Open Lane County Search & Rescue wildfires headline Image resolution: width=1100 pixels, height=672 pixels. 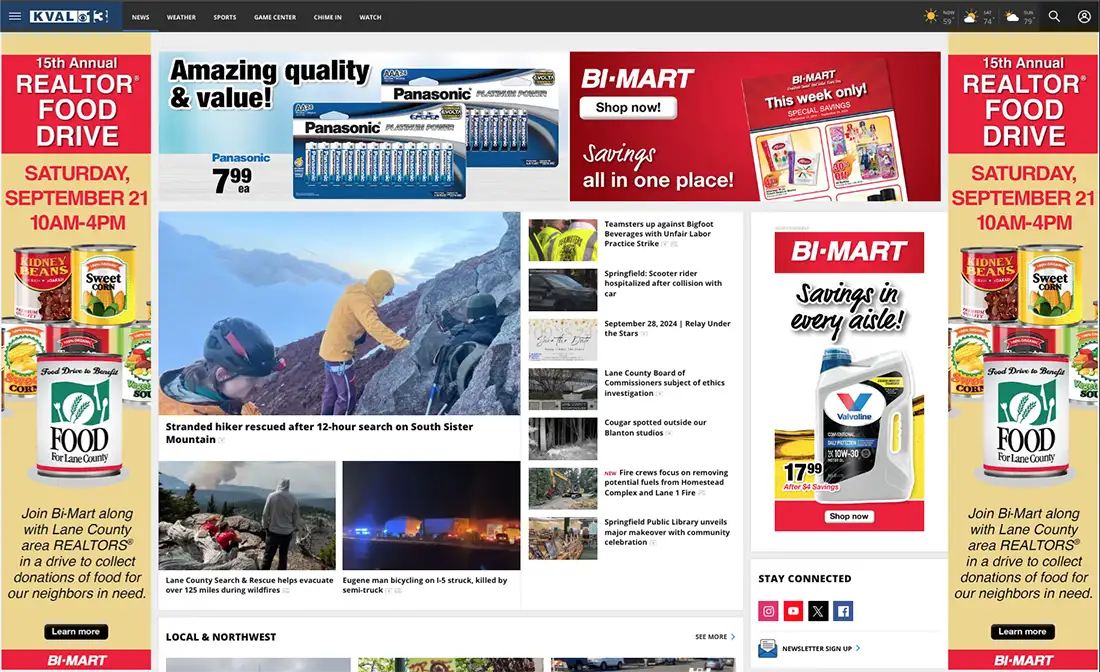(249, 585)
